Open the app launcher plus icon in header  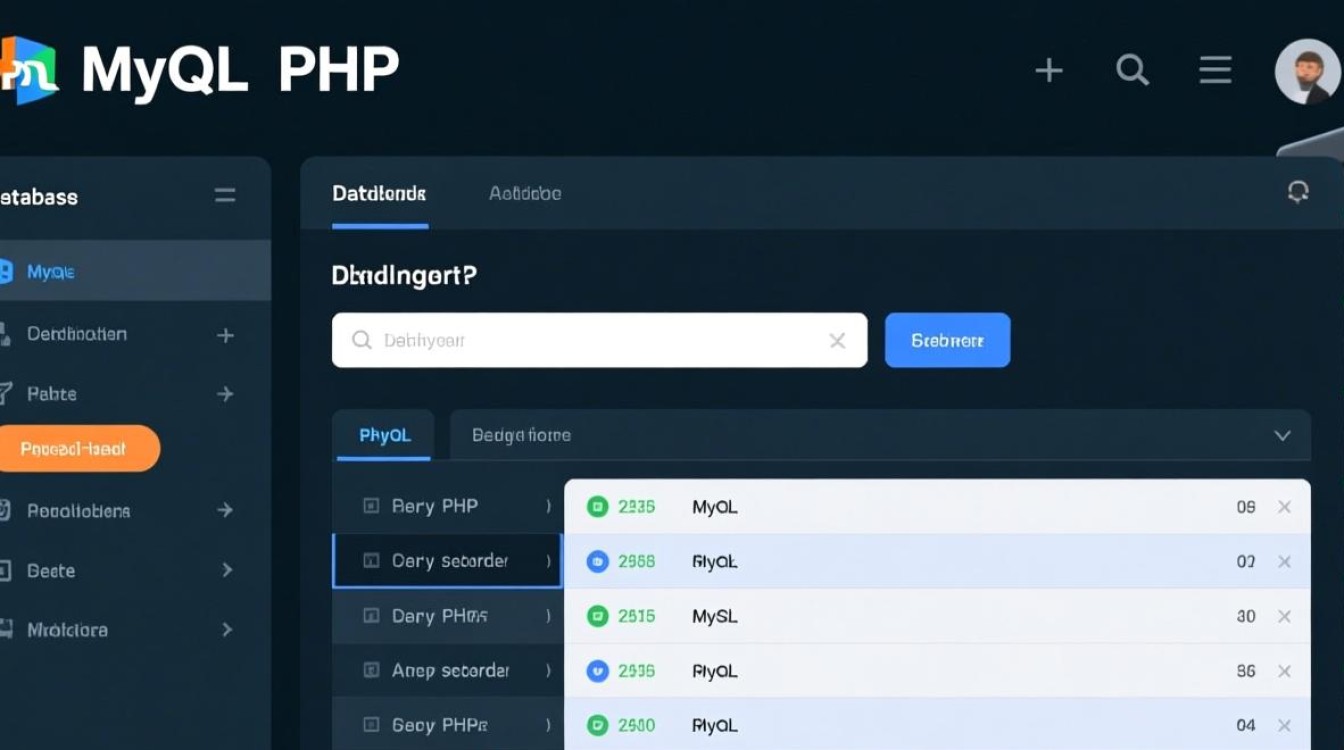click(1049, 70)
